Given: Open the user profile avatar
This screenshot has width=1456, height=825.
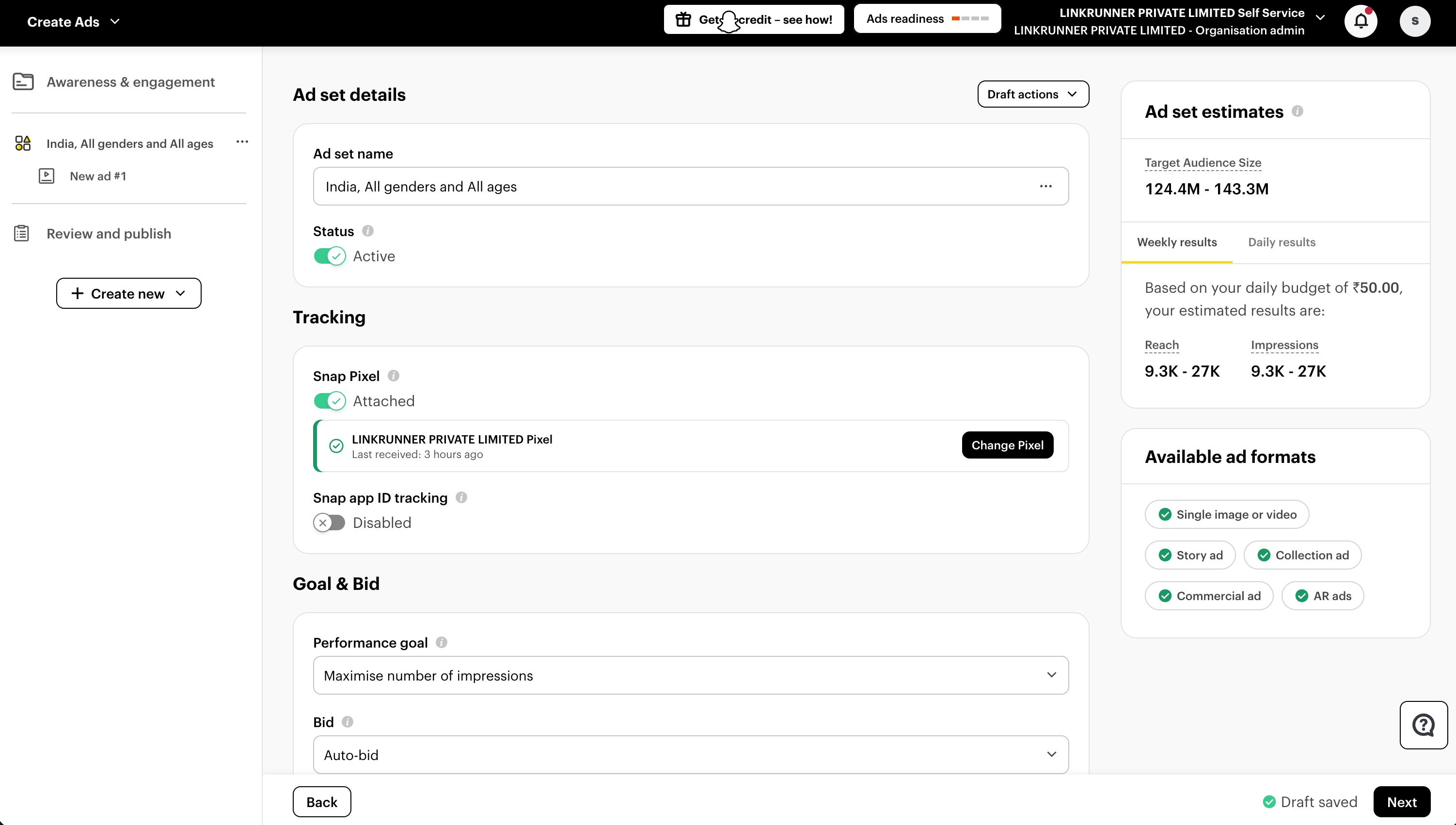Looking at the screenshot, I should click(1415, 21).
